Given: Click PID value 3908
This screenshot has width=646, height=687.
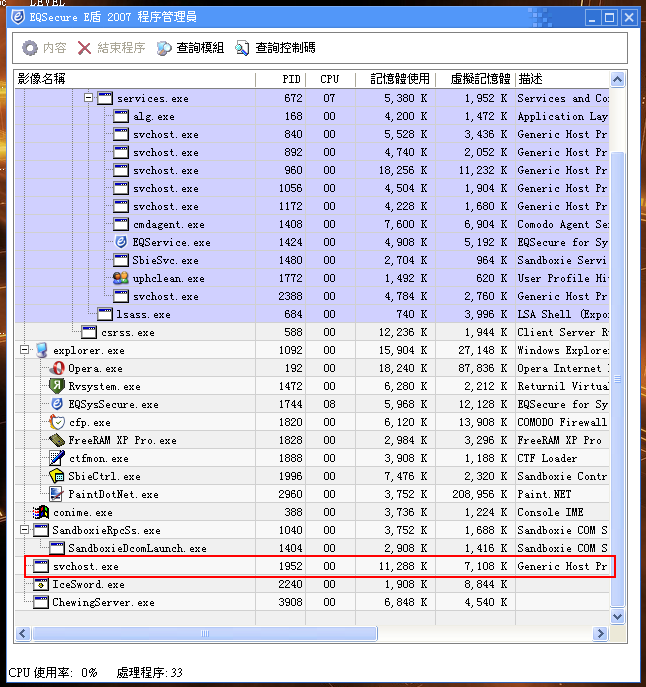Looking at the screenshot, I should [x=290, y=602].
